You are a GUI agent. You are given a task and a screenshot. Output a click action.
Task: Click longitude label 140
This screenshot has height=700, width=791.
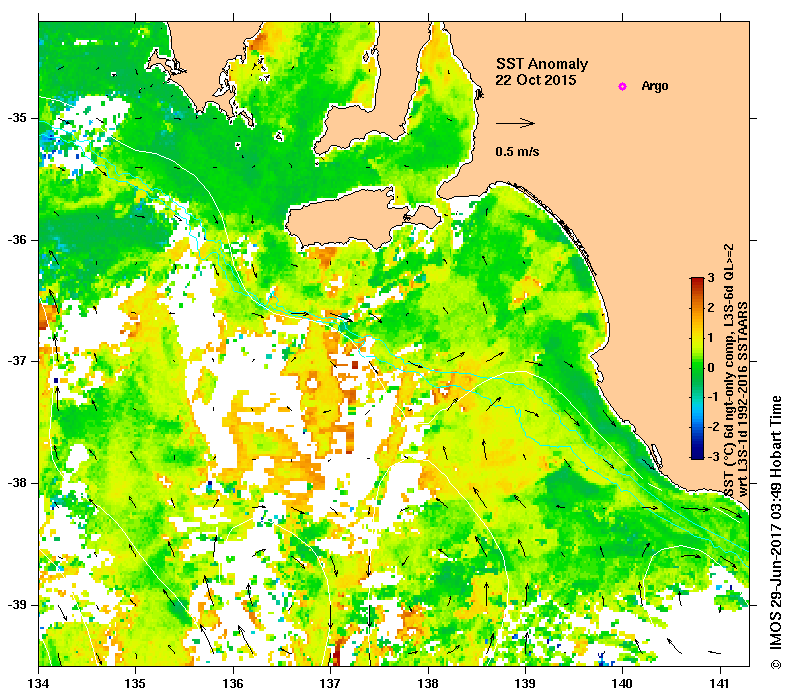pyautogui.click(x=623, y=683)
